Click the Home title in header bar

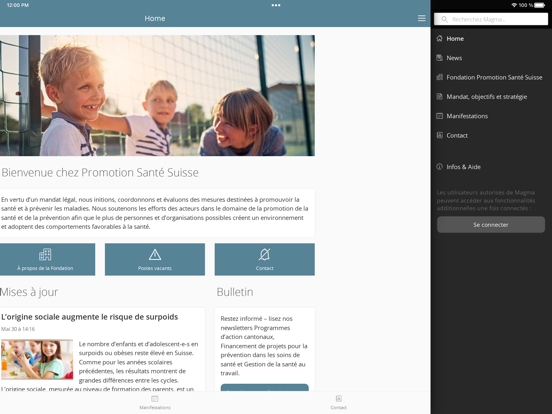155,18
